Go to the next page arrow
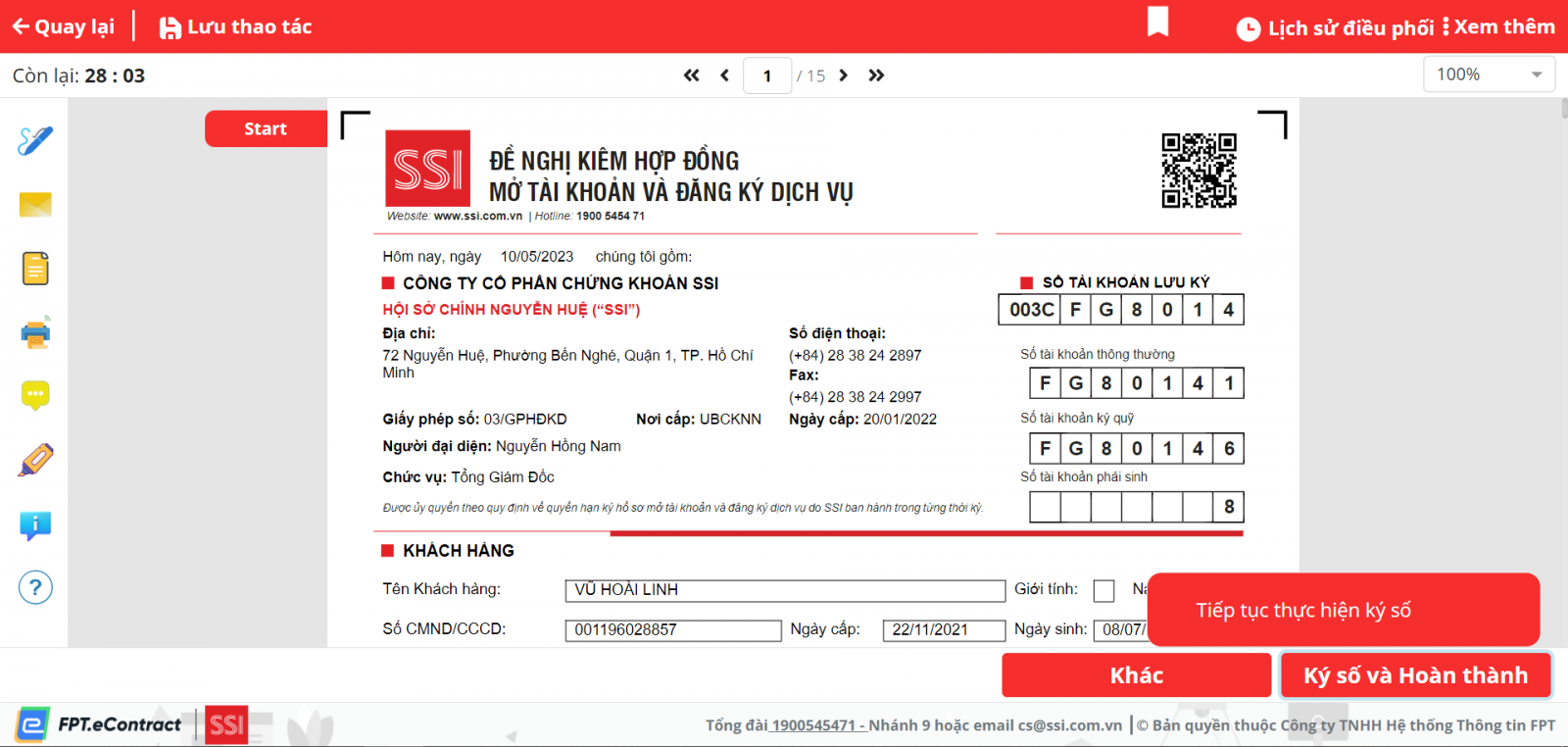 coord(843,75)
